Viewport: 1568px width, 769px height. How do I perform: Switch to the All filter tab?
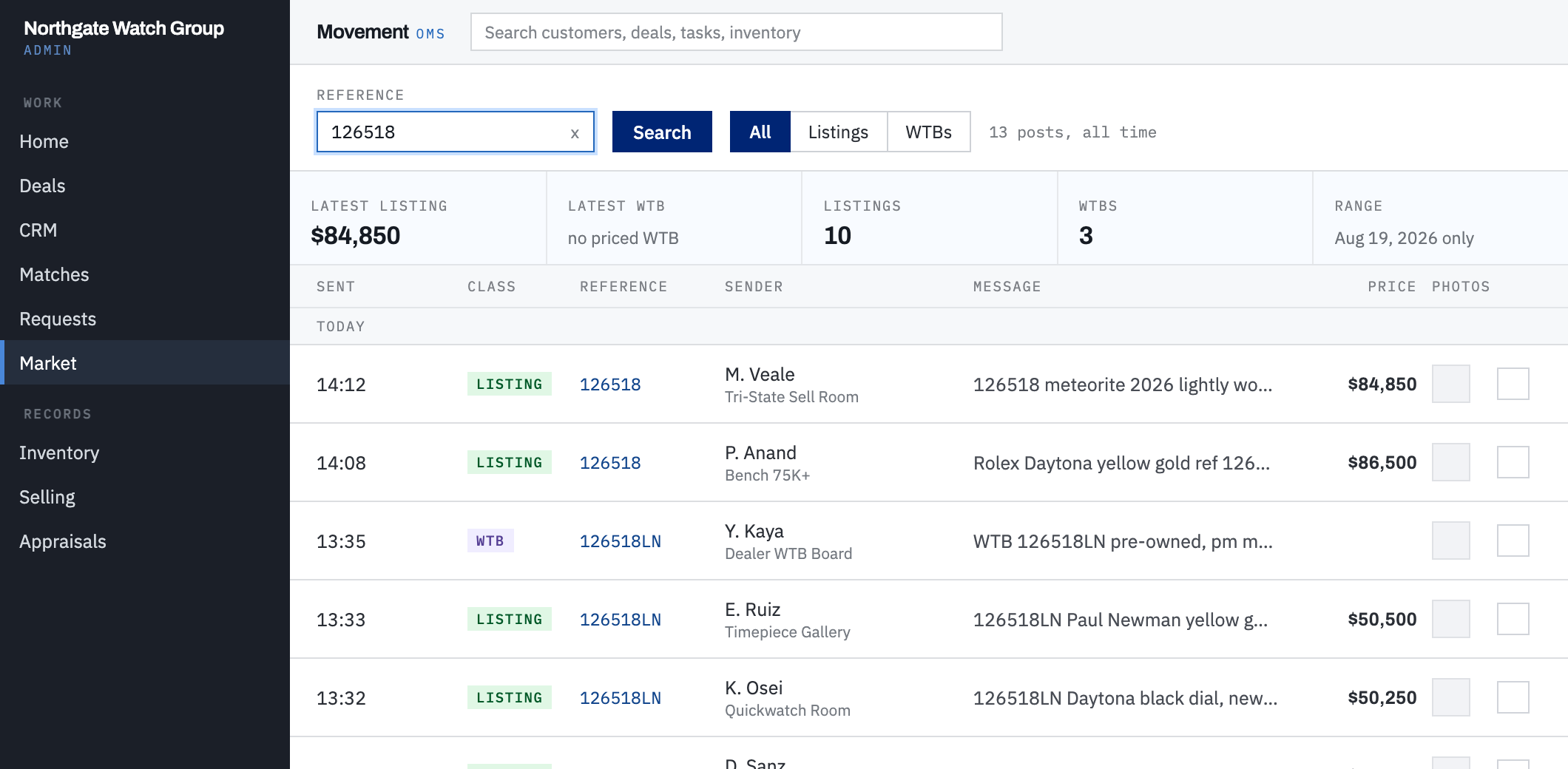[x=760, y=132]
